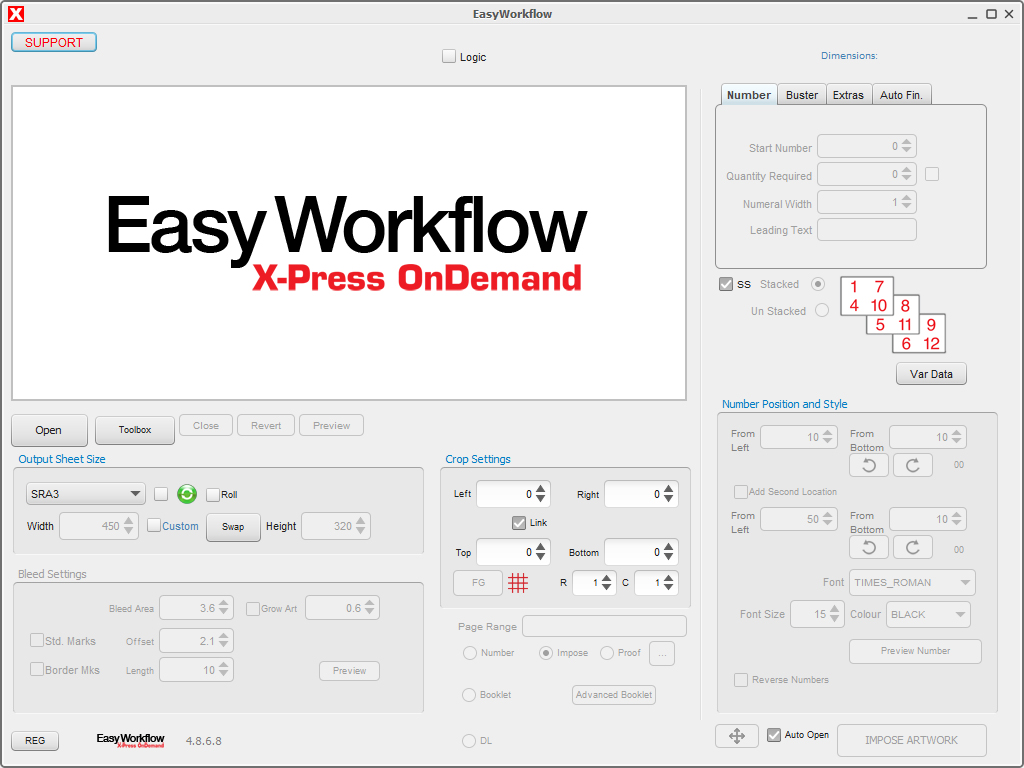This screenshot has height=768, width=1024.
Task: Increase the Crop Right value
Action: [669, 489]
